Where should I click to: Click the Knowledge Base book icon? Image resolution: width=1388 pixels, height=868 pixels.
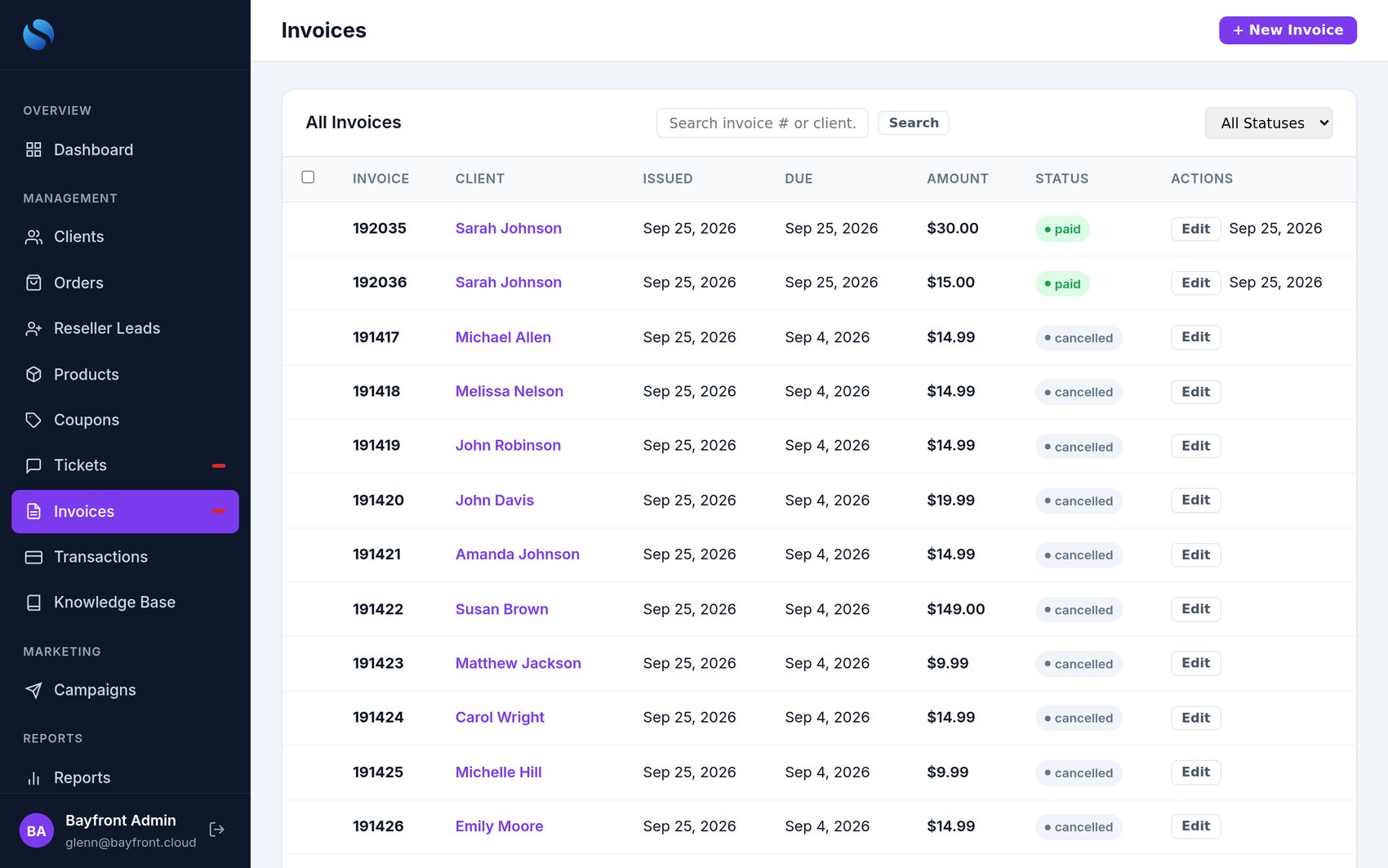[x=33, y=603]
